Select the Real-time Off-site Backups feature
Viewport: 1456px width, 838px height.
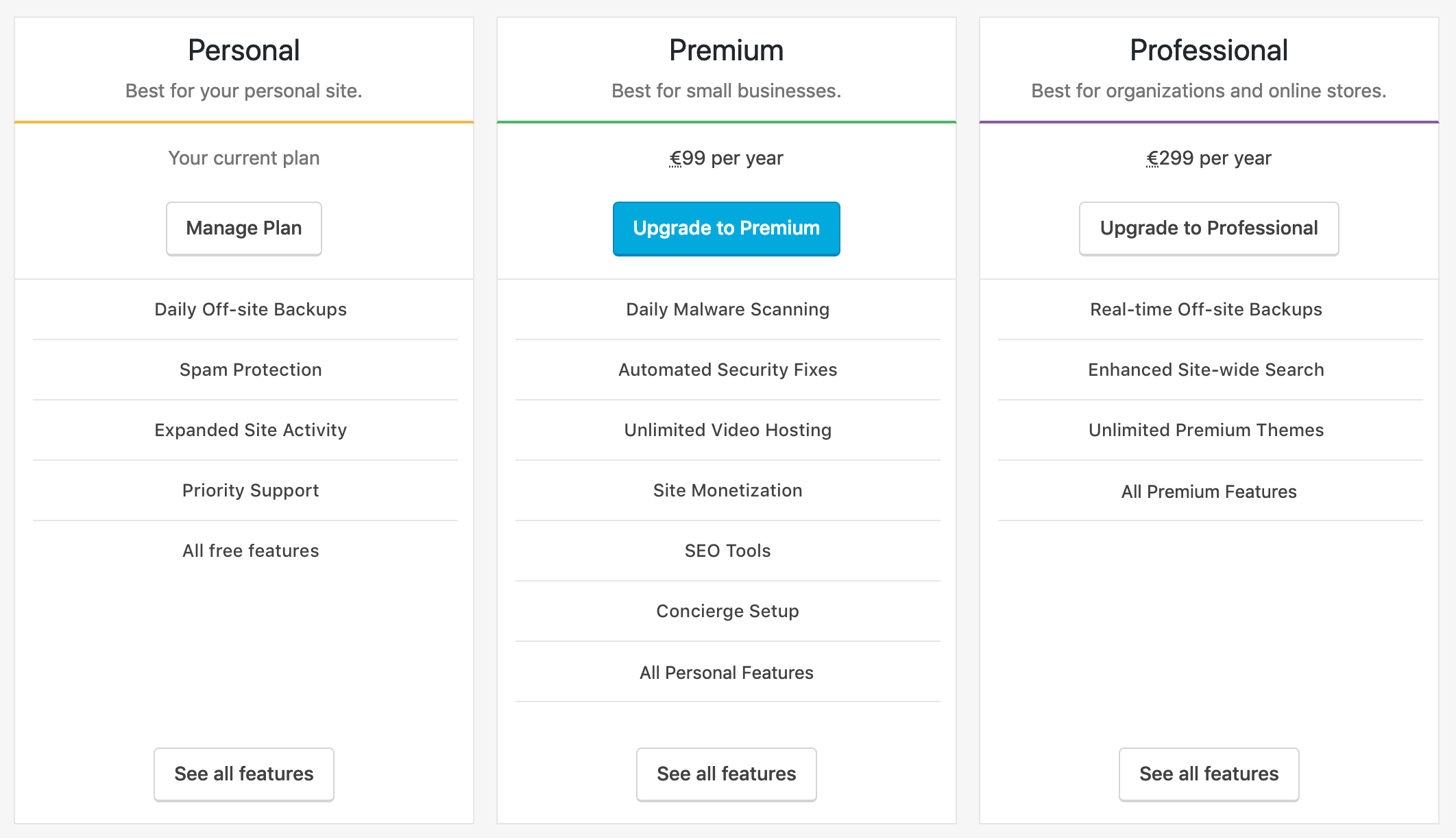[x=1206, y=309]
